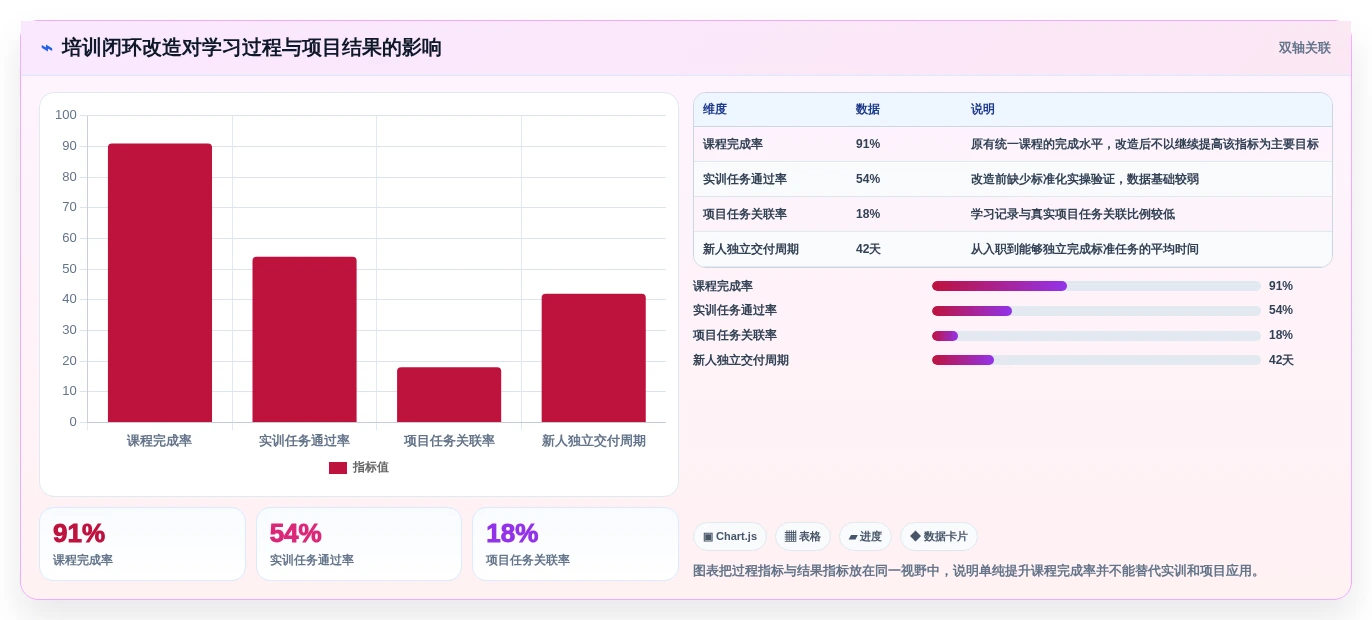The width and height of the screenshot is (1372, 620).
Task: Click the 项目任务关联率 label in the progress list
Action: click(x=735, y=336)
